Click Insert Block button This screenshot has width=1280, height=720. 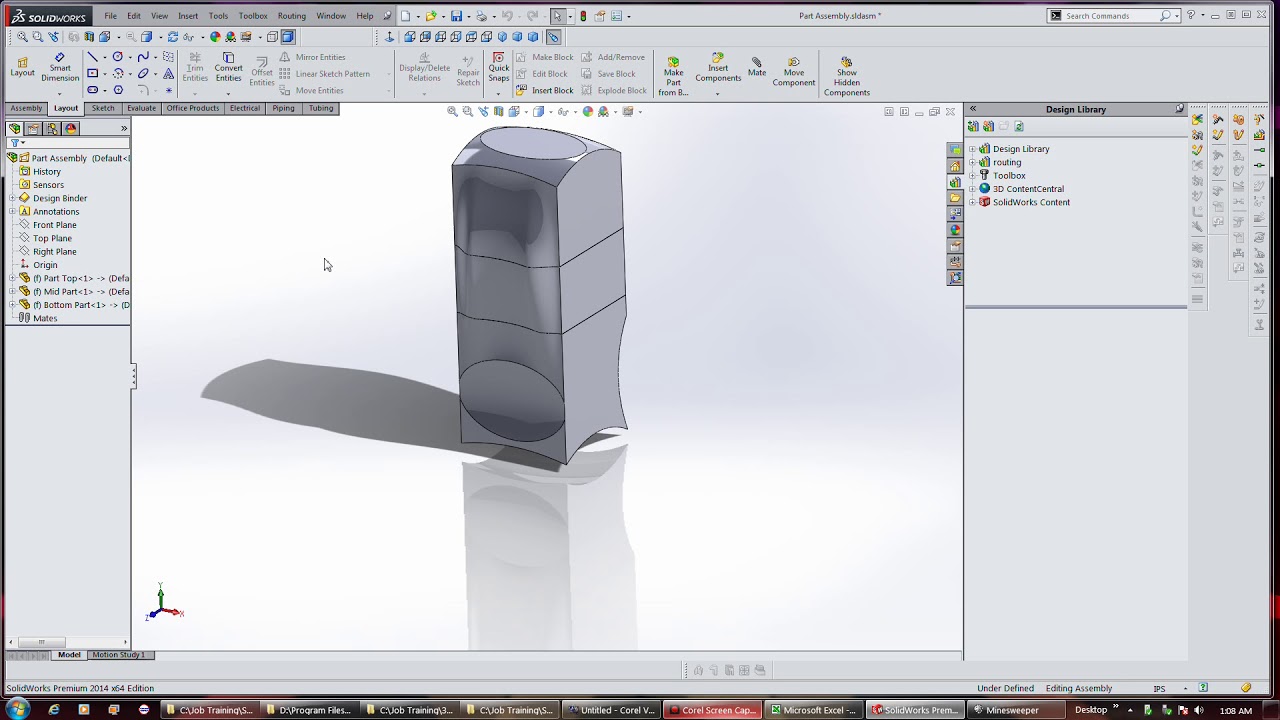point(545,90)
